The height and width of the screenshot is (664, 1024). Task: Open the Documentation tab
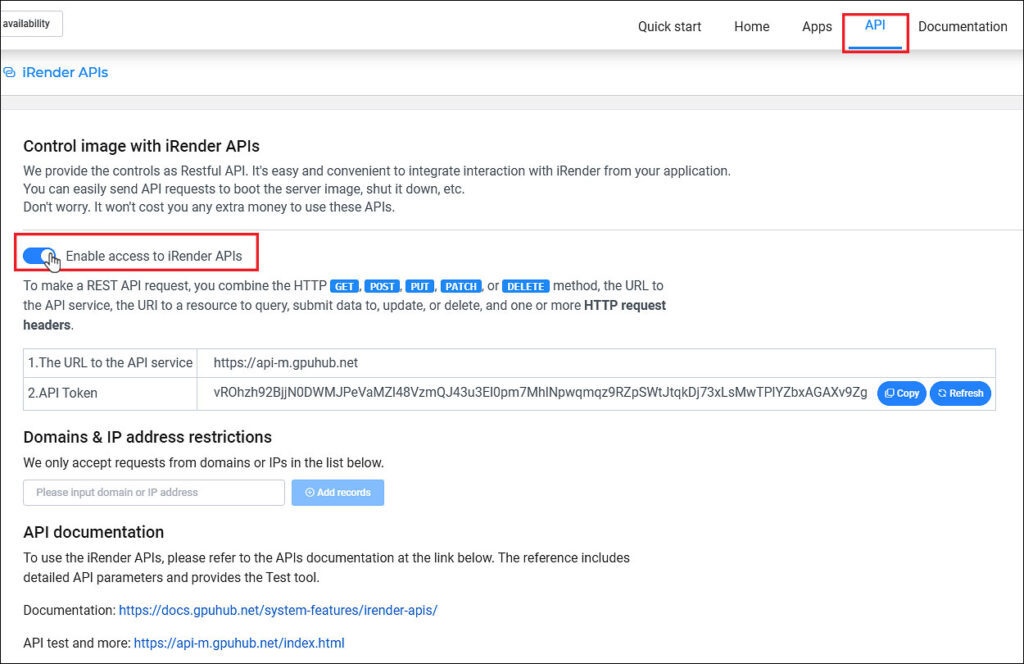pos(963,27)
